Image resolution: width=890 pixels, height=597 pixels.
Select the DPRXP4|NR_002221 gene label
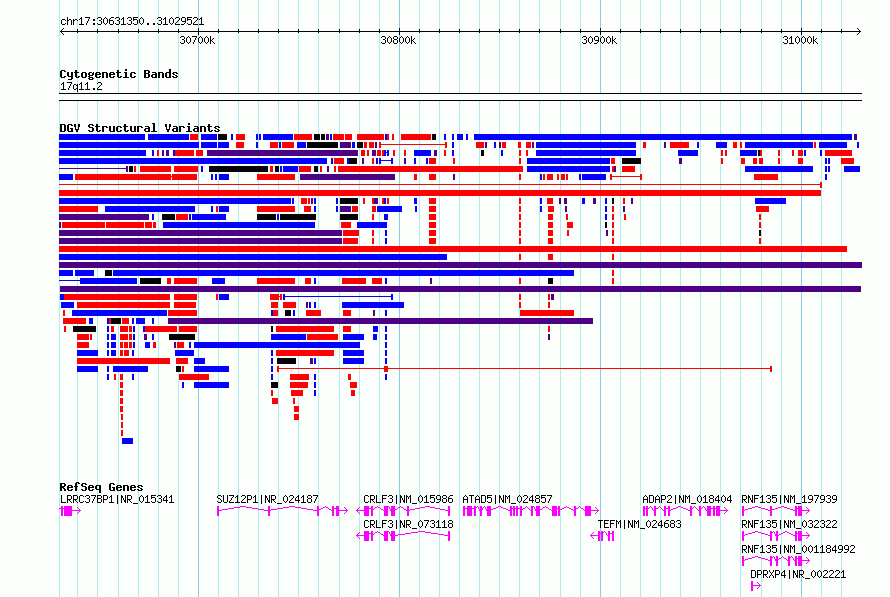coord(798,574)
